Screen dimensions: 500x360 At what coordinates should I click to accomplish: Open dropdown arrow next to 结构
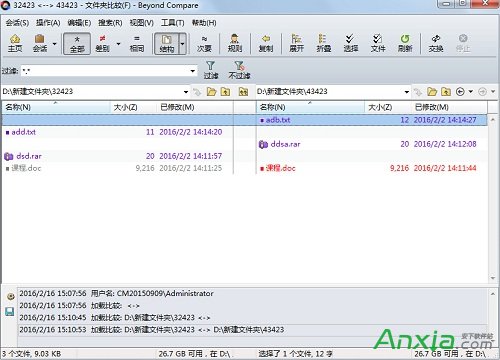pos(182,44)
